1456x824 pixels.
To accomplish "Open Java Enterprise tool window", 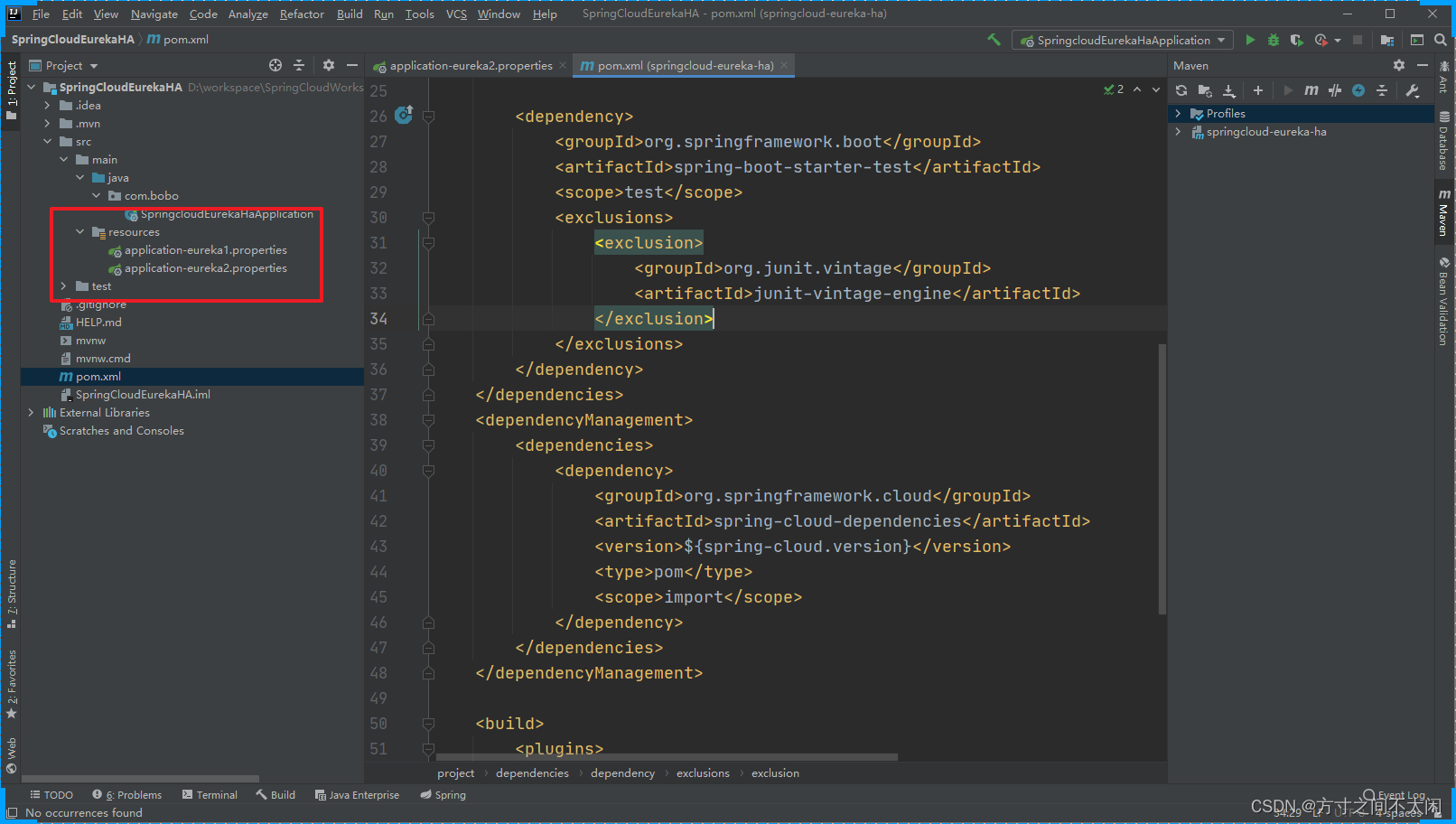I will [357, 795].
